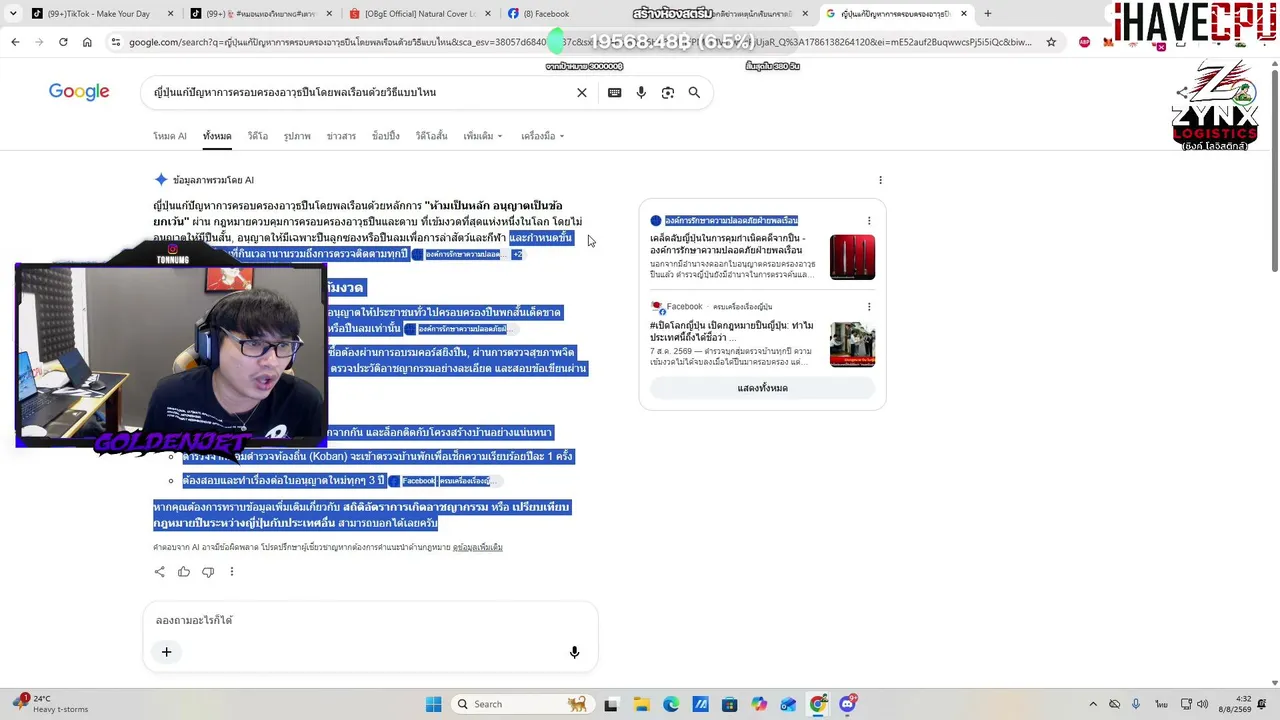1280x720 pixels.
Task: Open the #เปิดโลกญี่ปุ่น Facebook post link
Action: coord(732,332)
